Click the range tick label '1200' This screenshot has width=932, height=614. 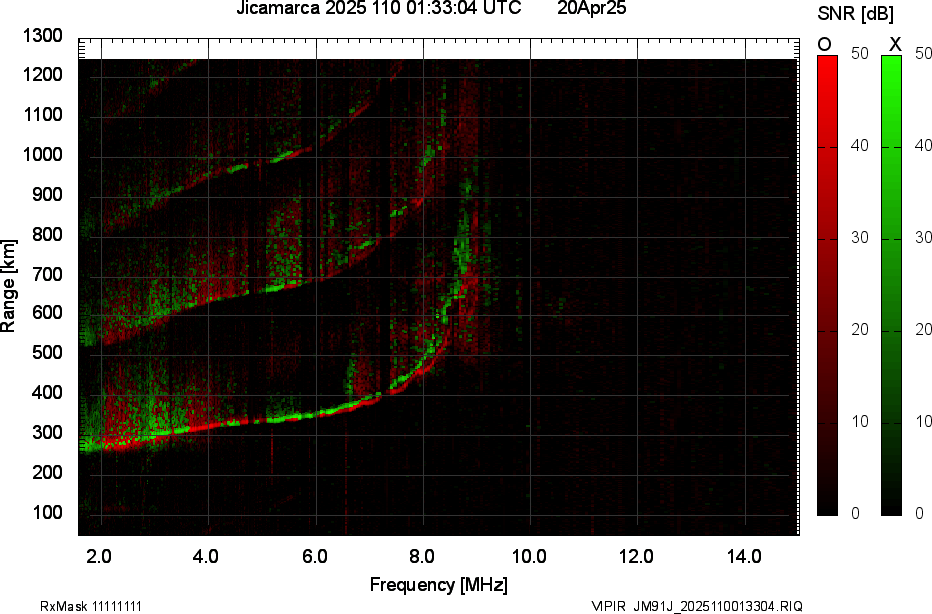pos(43,74)
